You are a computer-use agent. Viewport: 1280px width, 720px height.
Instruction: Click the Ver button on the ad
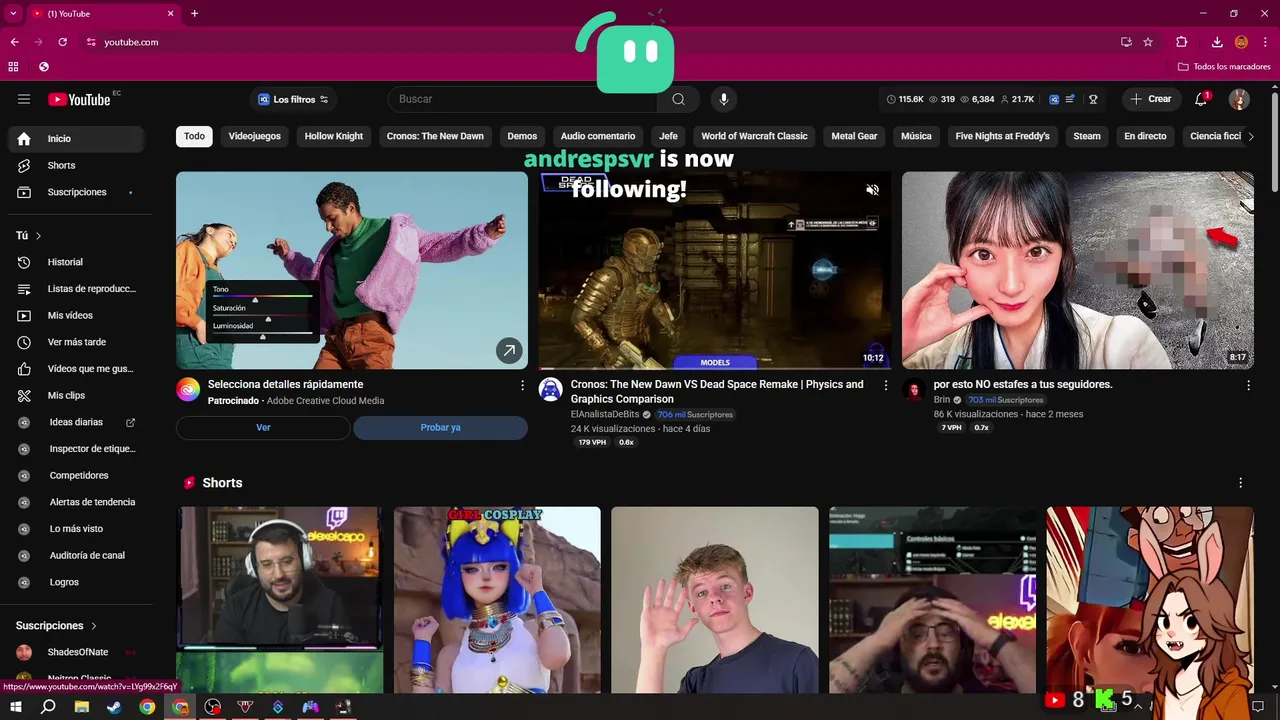(x=263, y=428)
